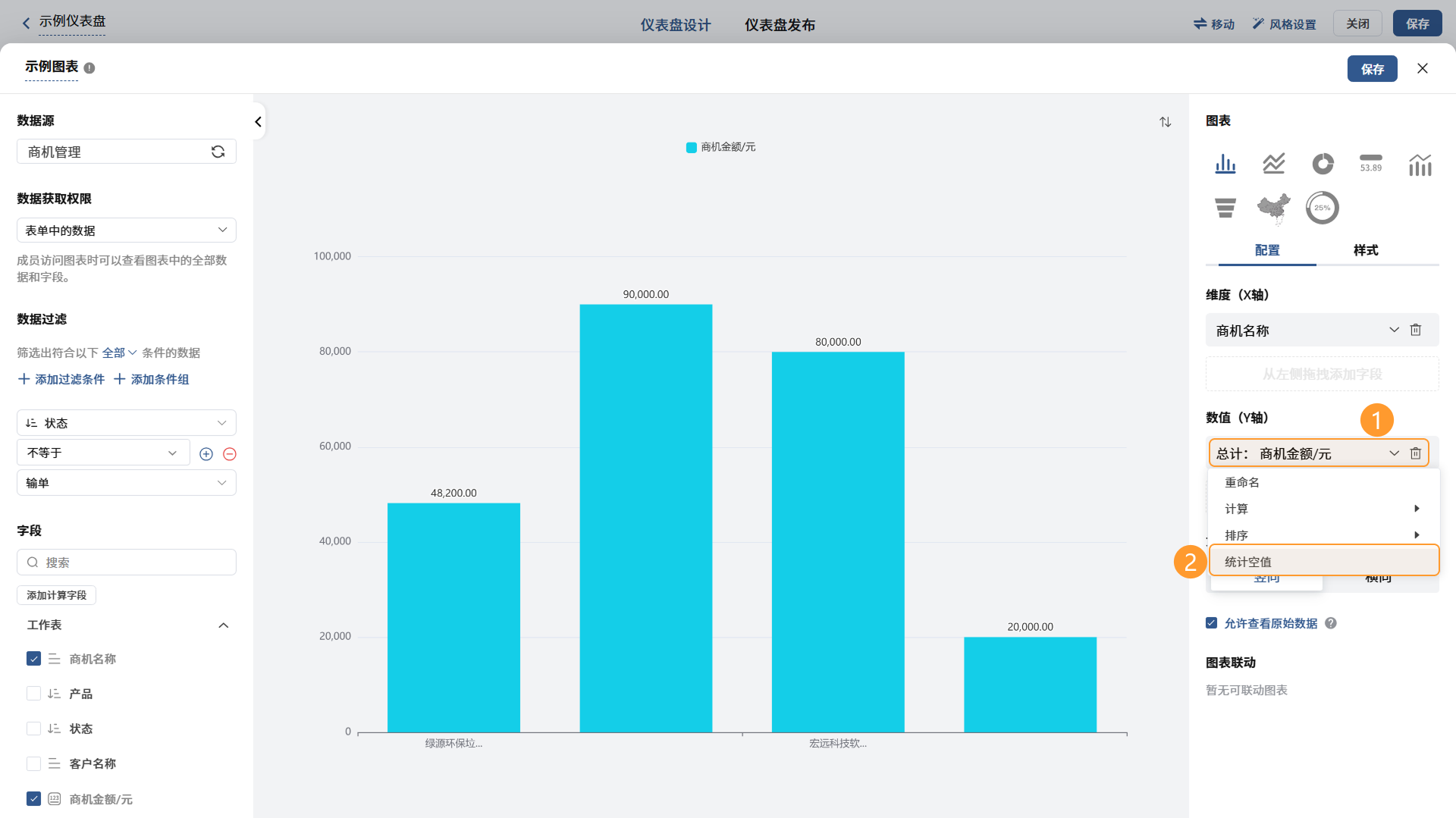
Task: Open the 计算 submenu
Action: [x=1324, y=509]
